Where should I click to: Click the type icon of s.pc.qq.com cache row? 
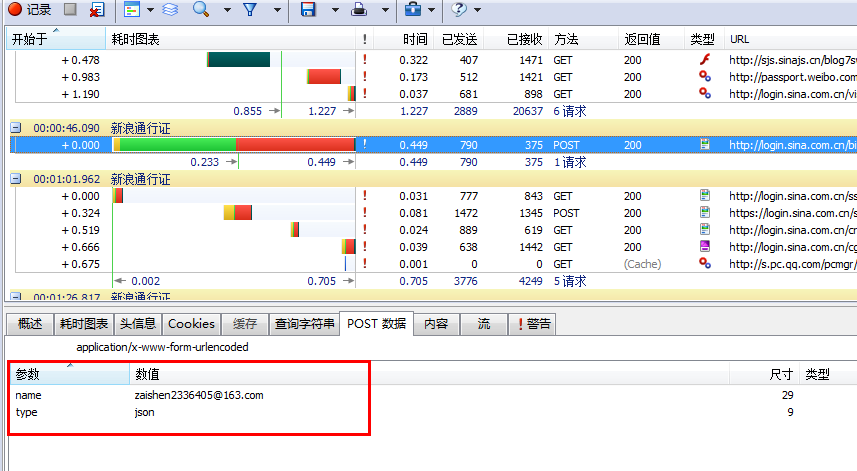pyautogui.click(x=705, y=263)
